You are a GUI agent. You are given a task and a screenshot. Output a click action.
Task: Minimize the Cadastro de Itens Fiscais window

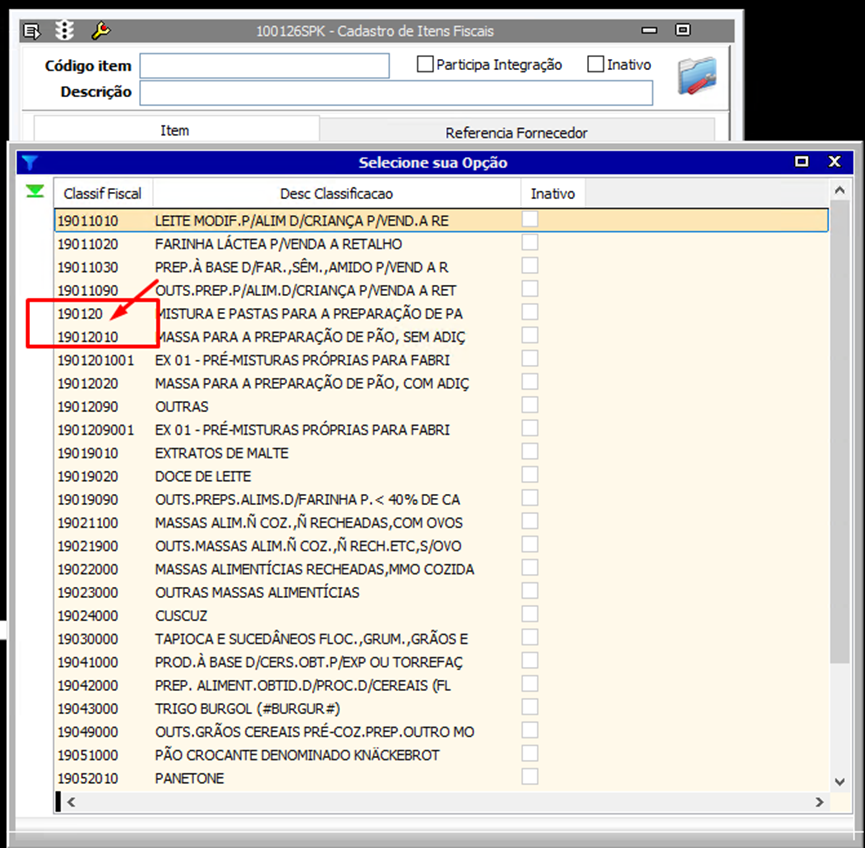[649, 30]
